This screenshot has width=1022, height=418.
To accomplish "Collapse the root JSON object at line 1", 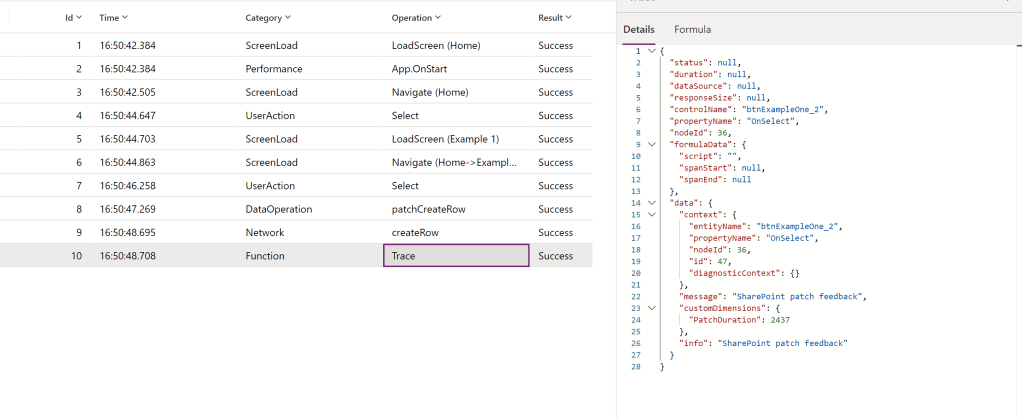I will [x=652, y=51].
